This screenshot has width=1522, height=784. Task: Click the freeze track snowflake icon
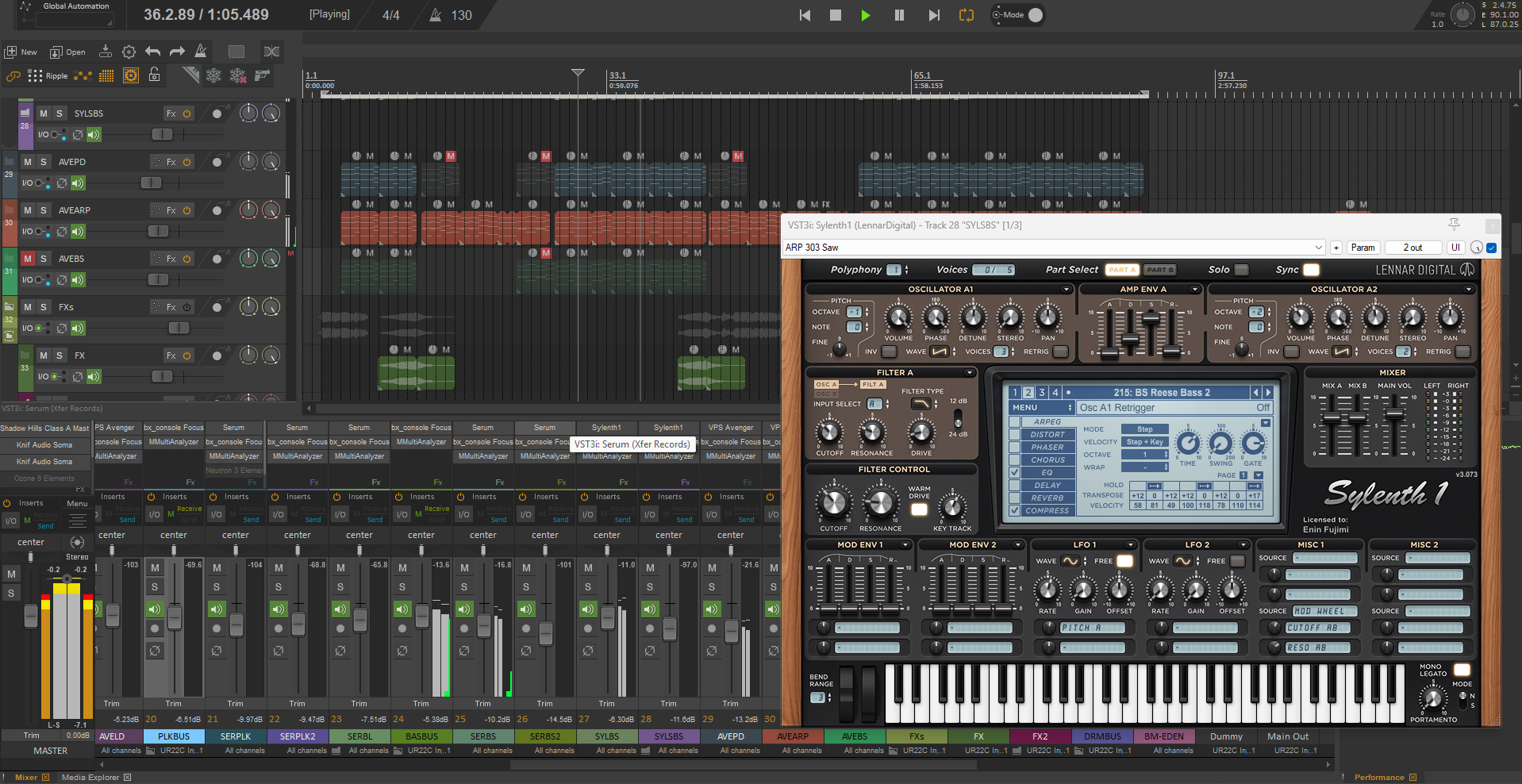(x=213, y=75)
